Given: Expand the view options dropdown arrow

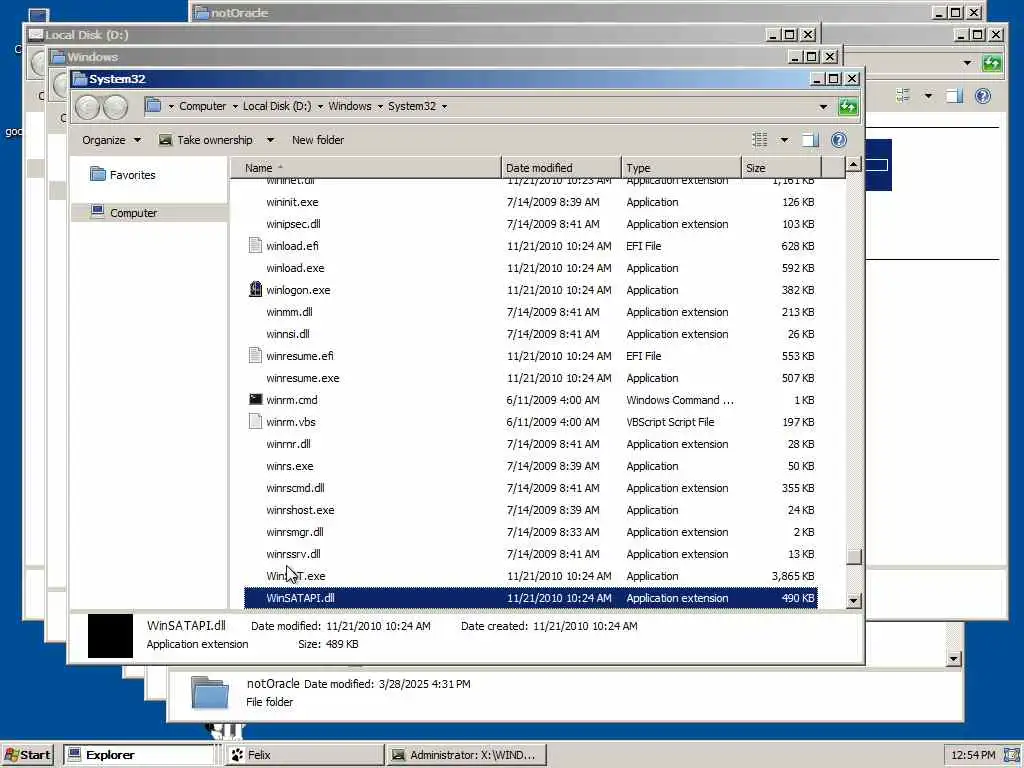Looking at the screenshot, I should 784,140.
